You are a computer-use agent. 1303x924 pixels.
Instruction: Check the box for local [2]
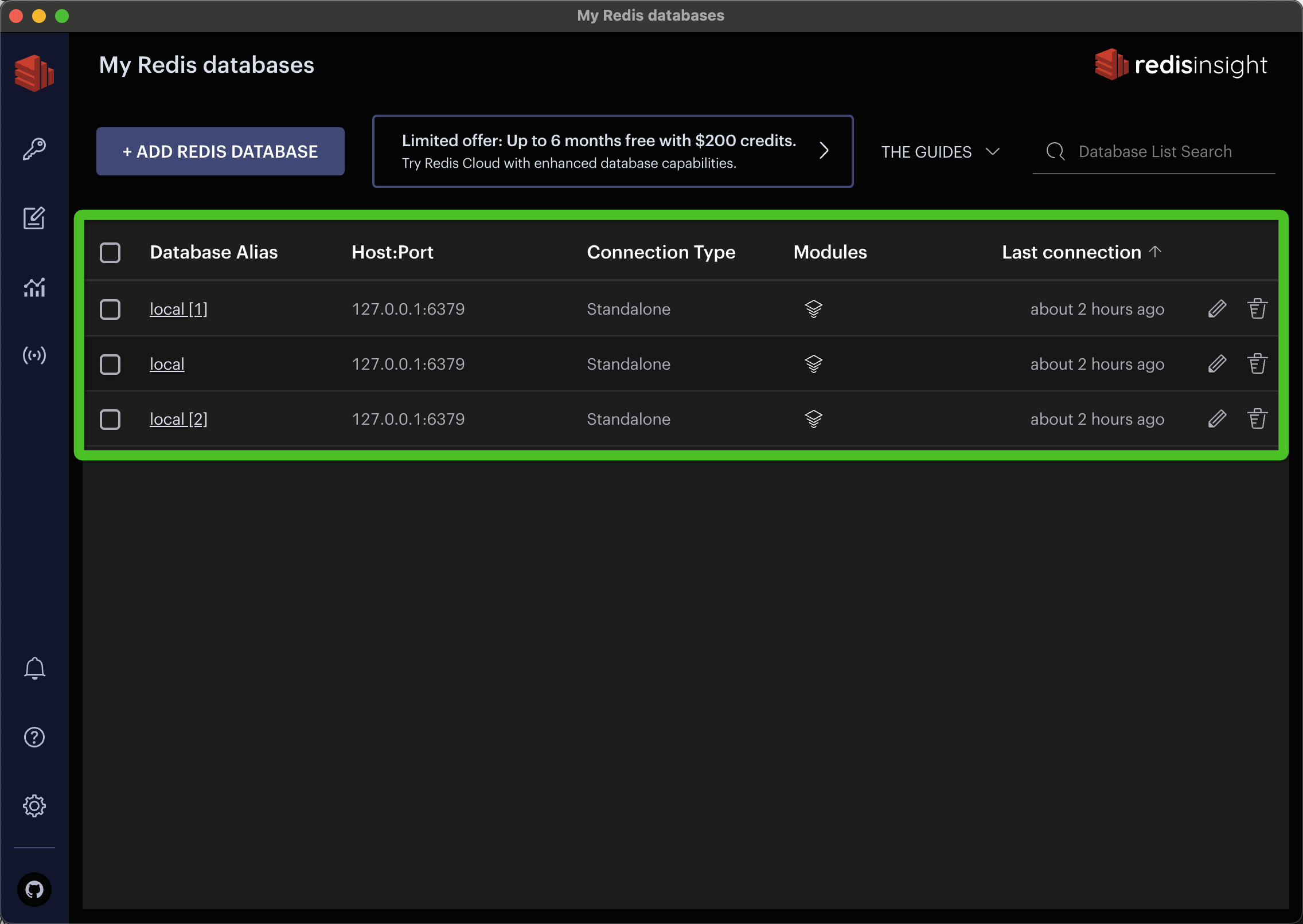pyautogui.click(x=110, y=420)
